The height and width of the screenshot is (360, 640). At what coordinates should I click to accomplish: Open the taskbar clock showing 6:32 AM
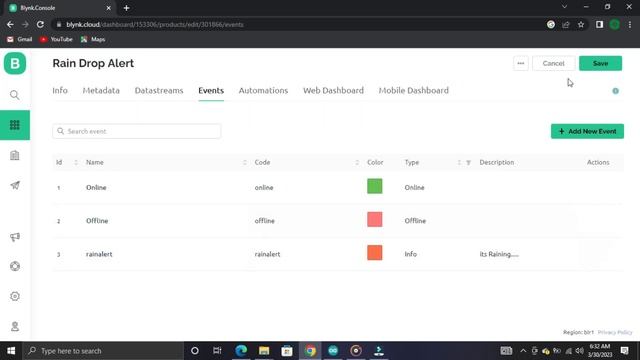(600, 351)
